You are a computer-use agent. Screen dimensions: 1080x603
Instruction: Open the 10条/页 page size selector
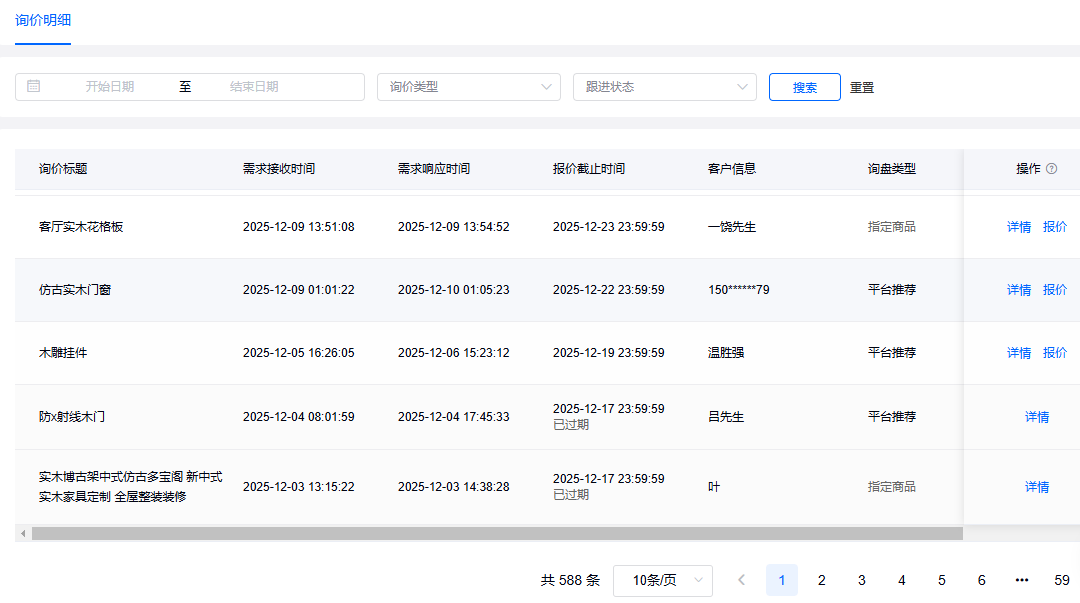pyautogui.click(x=662, y=580)
